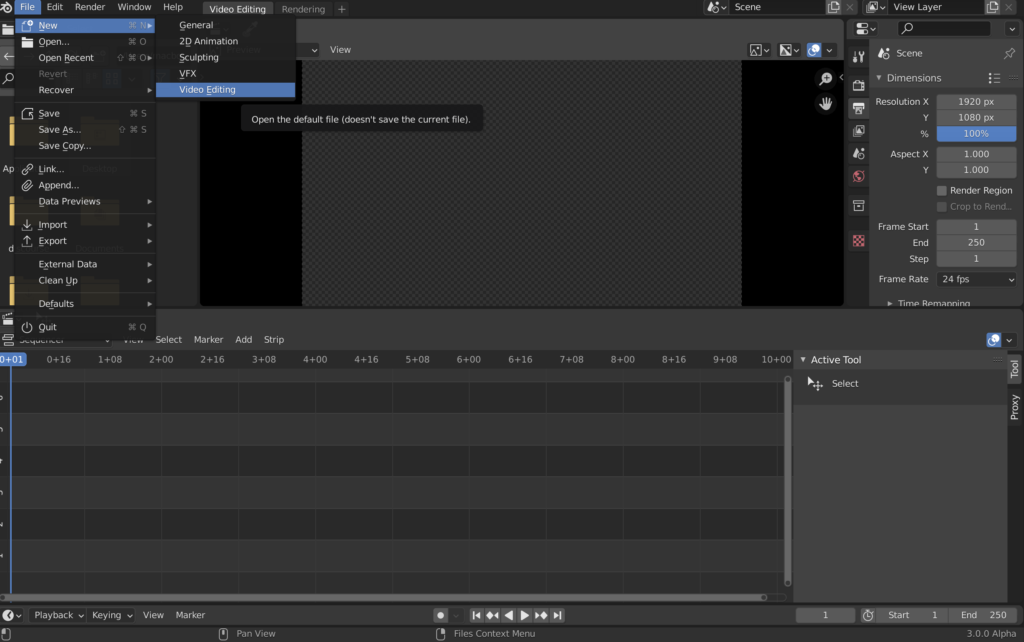Click the current frame field in timeline footer
This screenshot has width=1024, height=642.
(x=825, y=615)
